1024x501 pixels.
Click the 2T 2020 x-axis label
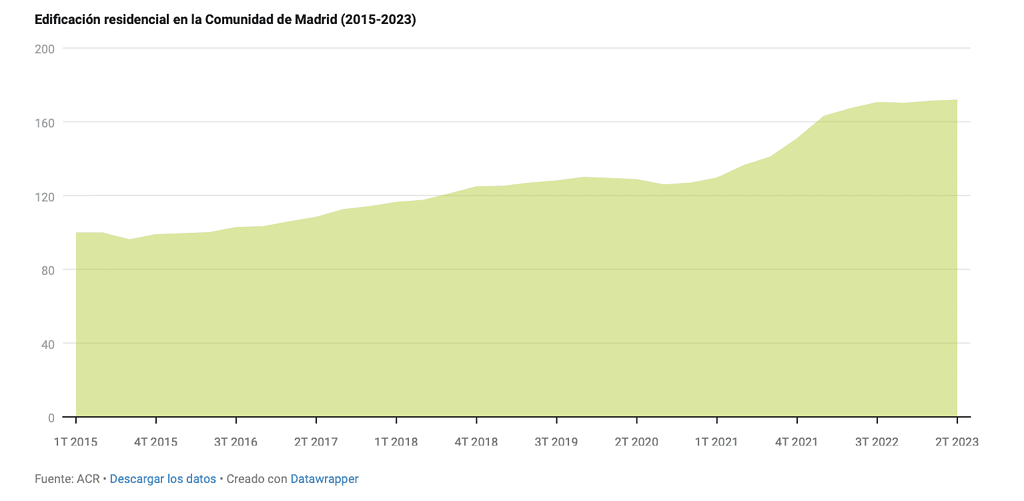tap(636, 441)
